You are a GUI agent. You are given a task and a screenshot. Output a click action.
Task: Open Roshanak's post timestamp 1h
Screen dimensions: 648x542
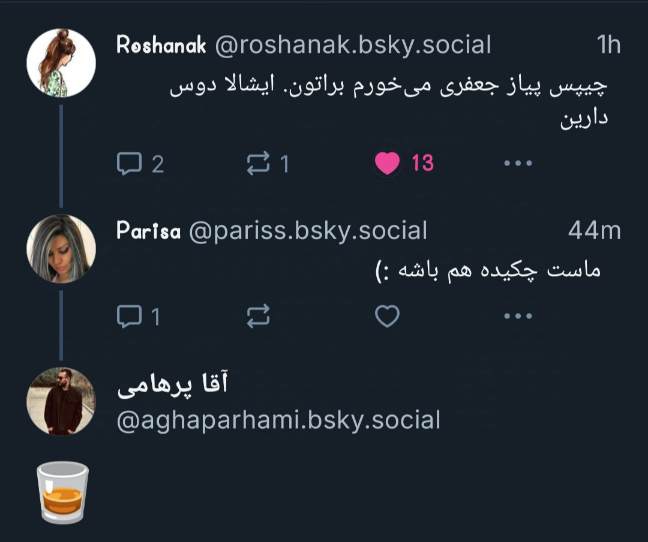point(608,45)
